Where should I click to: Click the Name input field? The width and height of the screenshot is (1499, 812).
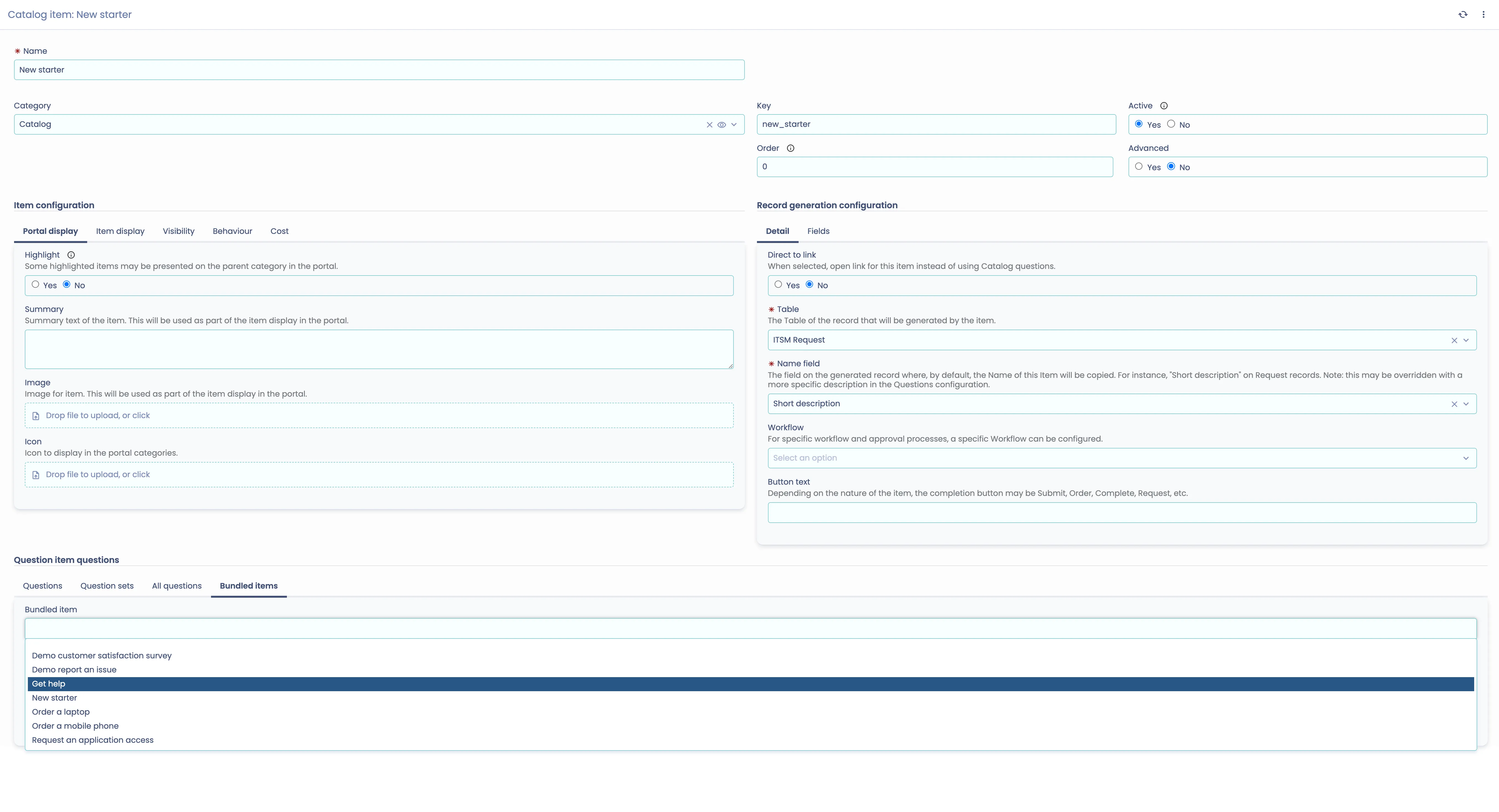(379, 70)
